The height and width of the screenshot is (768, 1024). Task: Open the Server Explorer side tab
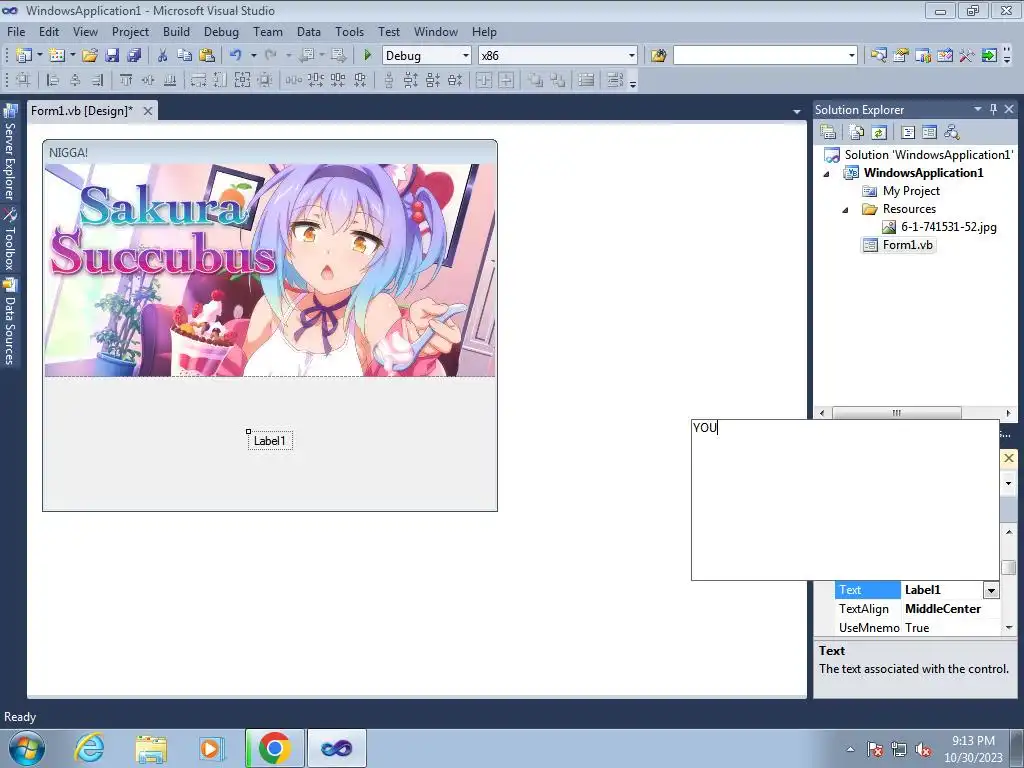point(10,154)
